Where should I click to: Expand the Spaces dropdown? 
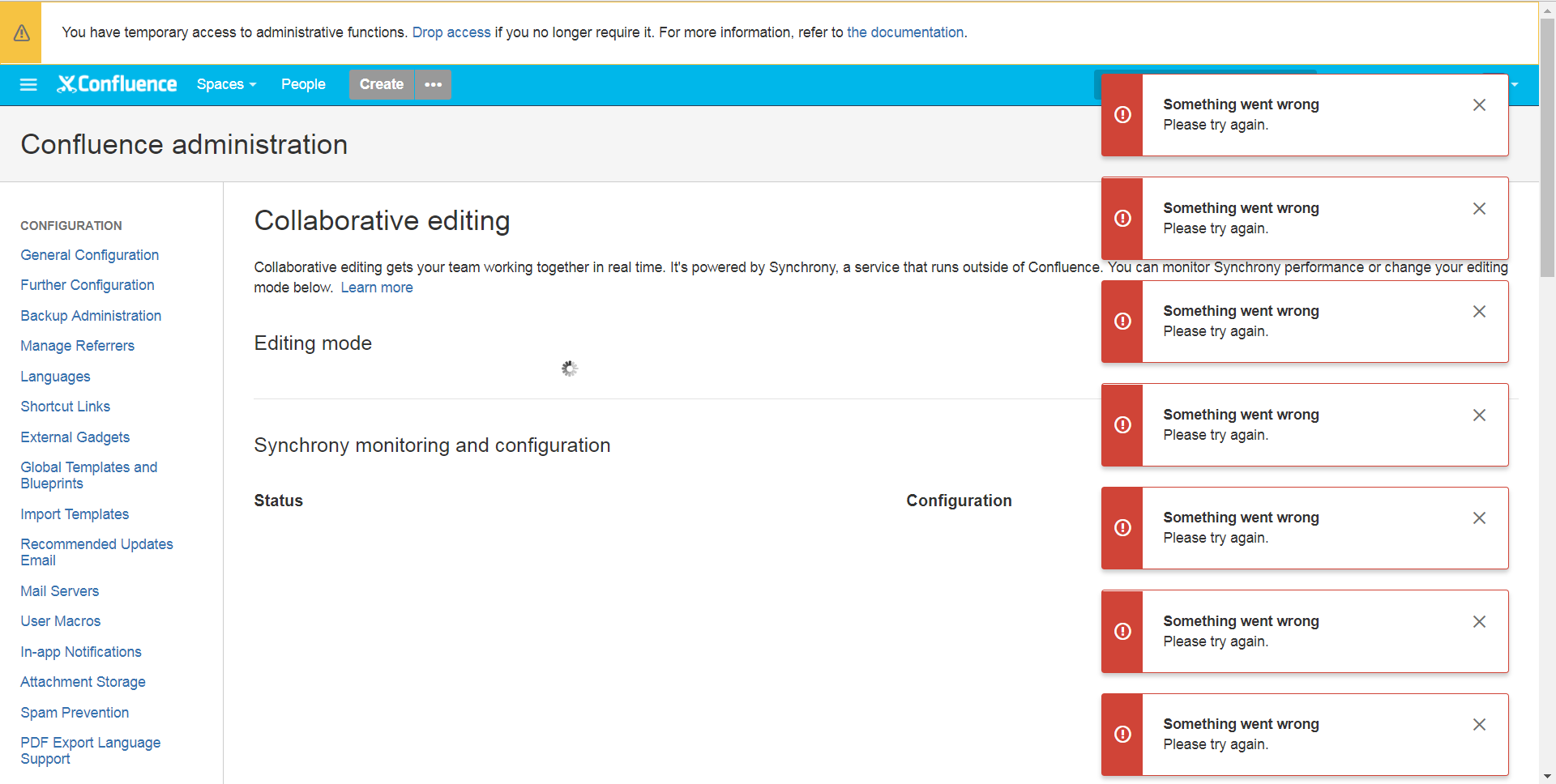point(226,84)
